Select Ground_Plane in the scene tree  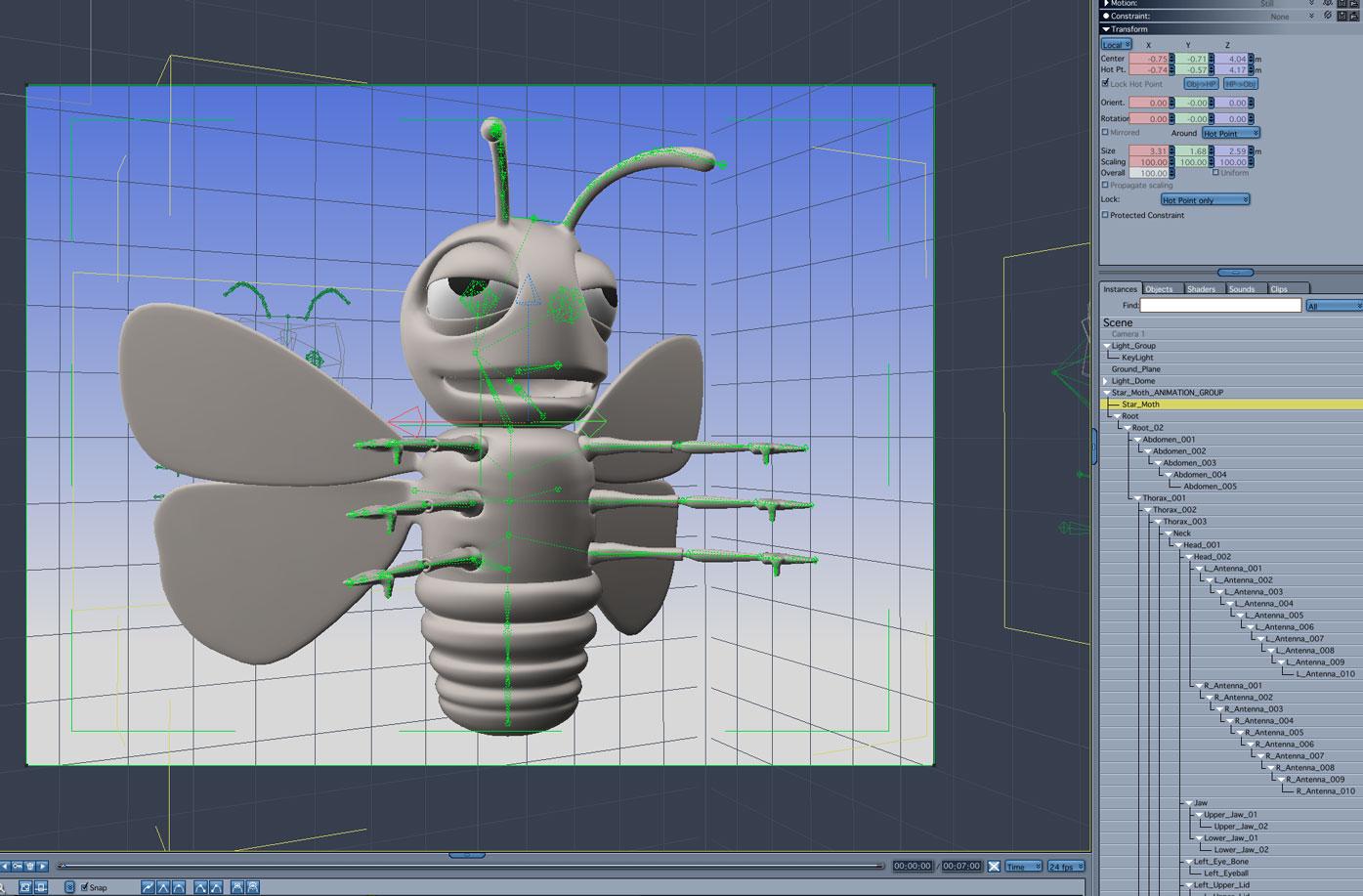(1135, 369)
